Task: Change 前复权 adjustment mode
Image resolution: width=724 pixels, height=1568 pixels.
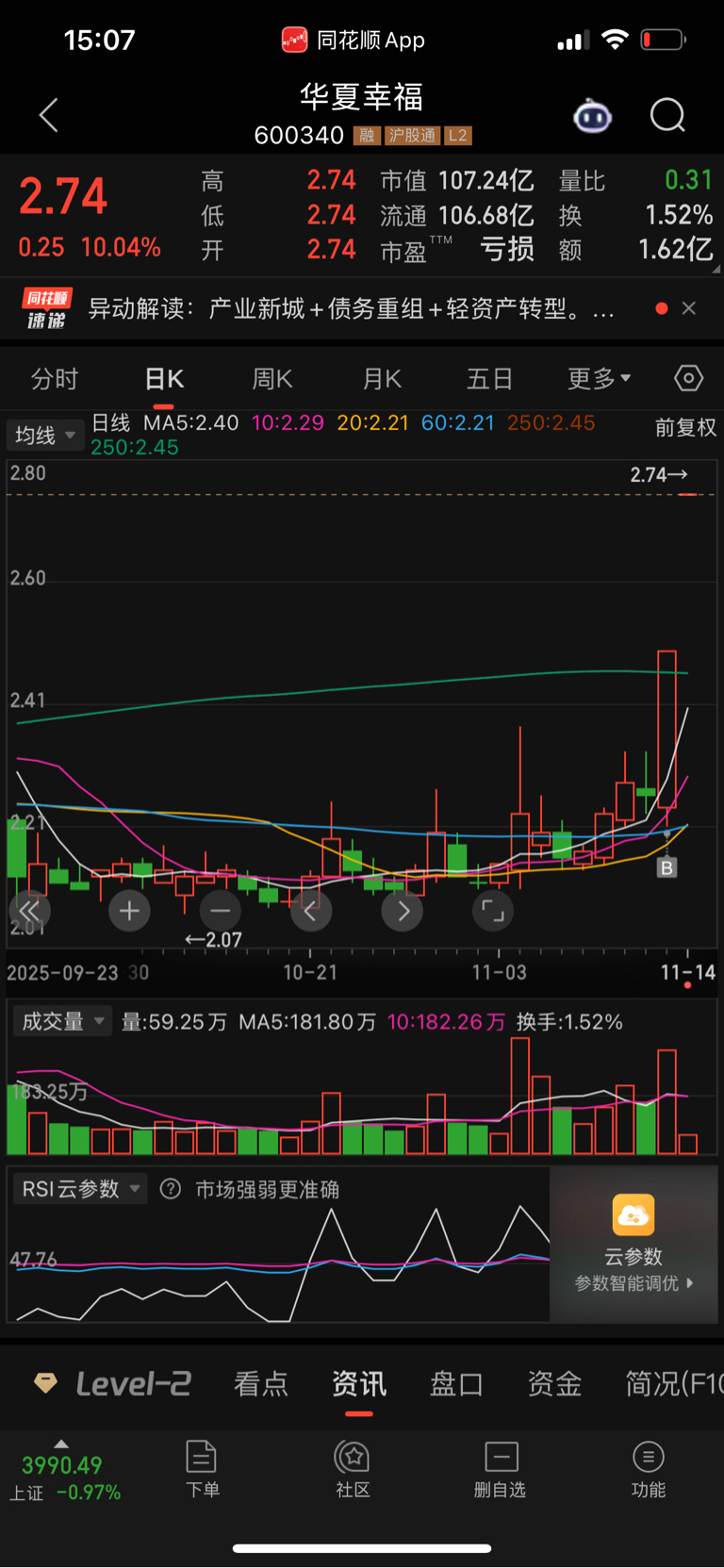Action: tap(685, 427)
